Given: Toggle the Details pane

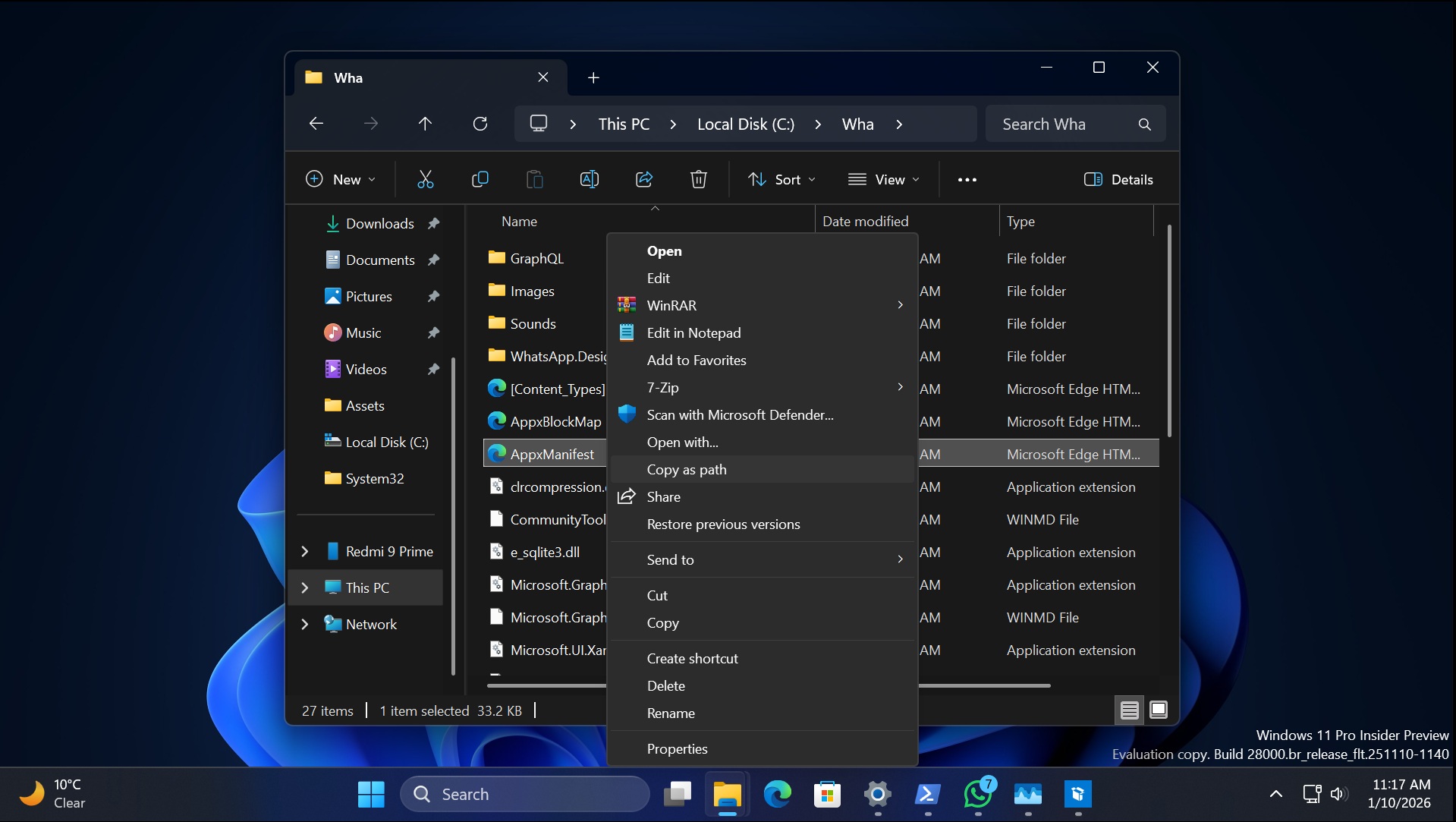Looking at the screenshot, I should pyautogui.click(x=1118, y=180).
